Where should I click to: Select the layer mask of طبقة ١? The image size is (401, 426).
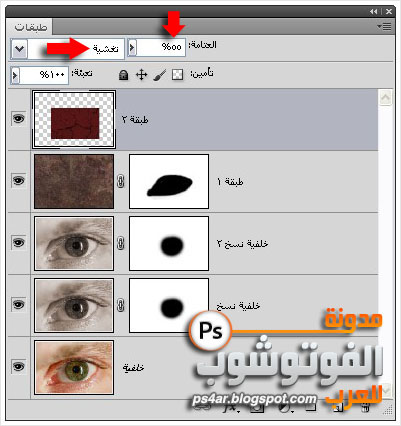169,181
